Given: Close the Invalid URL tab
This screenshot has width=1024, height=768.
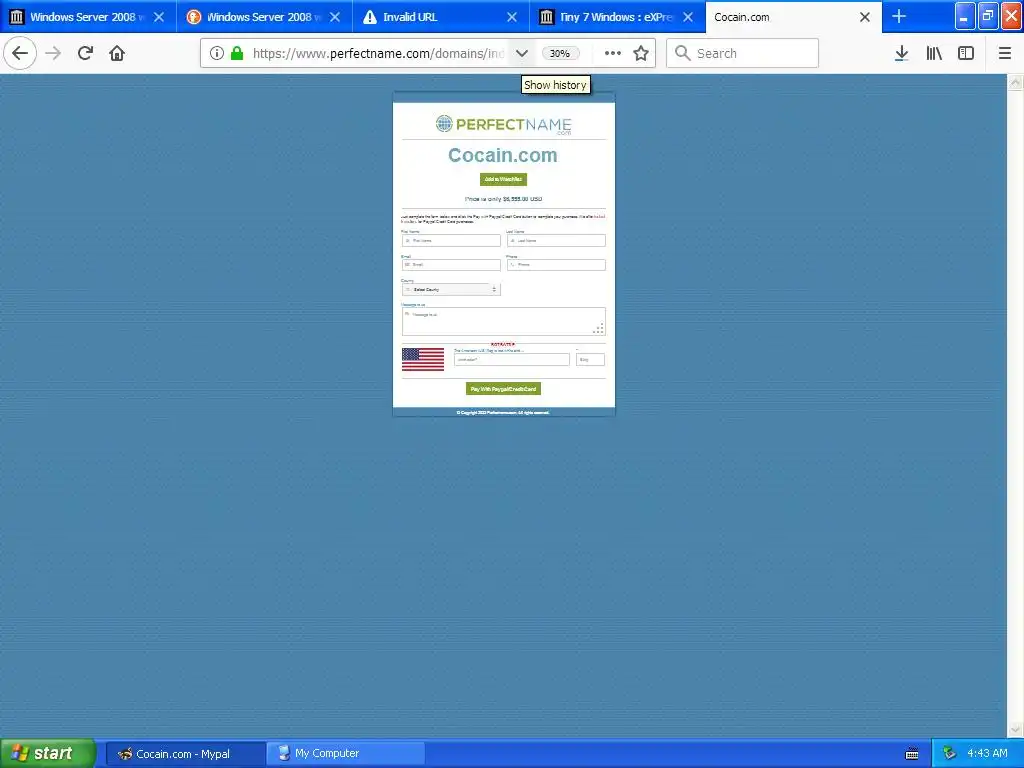Looking at the screenshot, I should click(x=512, y=17).
